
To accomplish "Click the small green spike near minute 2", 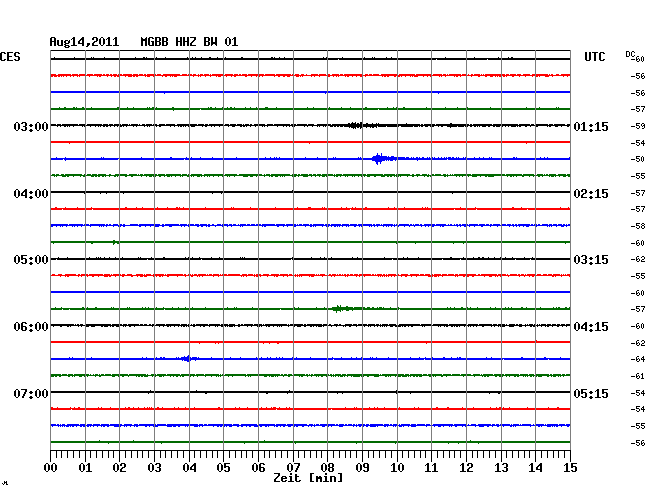I will click(115, 242).
